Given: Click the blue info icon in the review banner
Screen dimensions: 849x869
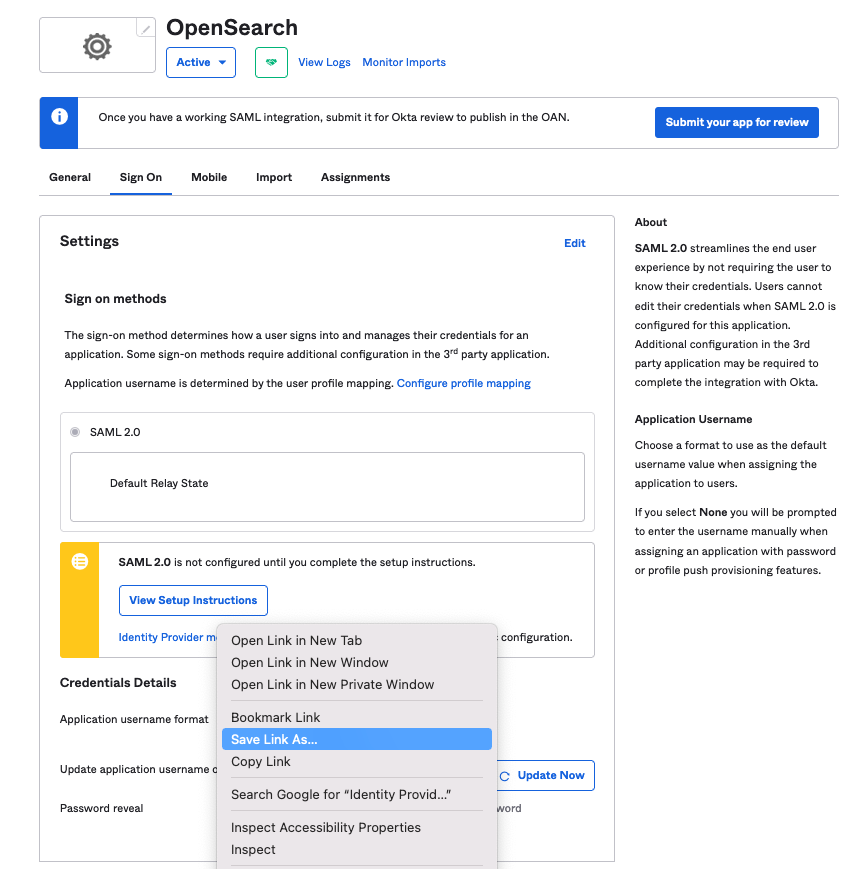Looking at the screenshot, I should pyautogui.click(x=57, y=122).
